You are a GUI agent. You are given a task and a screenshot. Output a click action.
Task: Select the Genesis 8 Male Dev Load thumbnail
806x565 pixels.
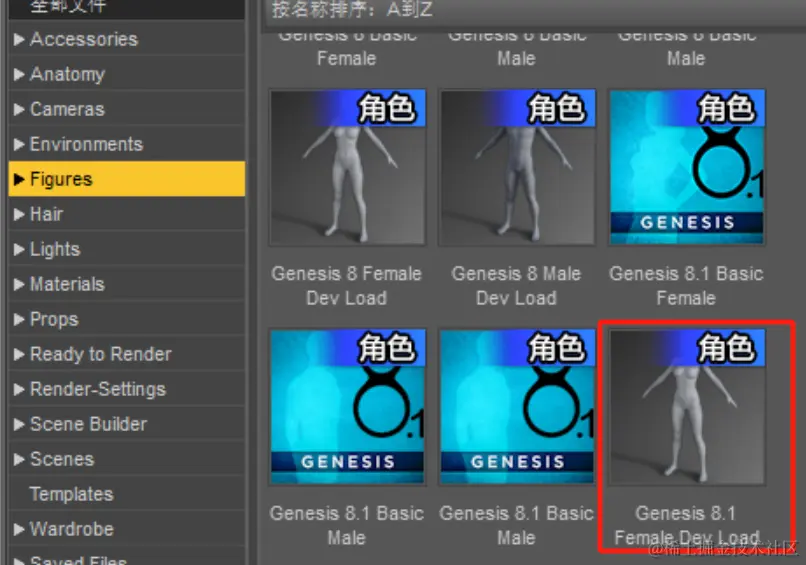pyautogui.click(x=517, y=168)
